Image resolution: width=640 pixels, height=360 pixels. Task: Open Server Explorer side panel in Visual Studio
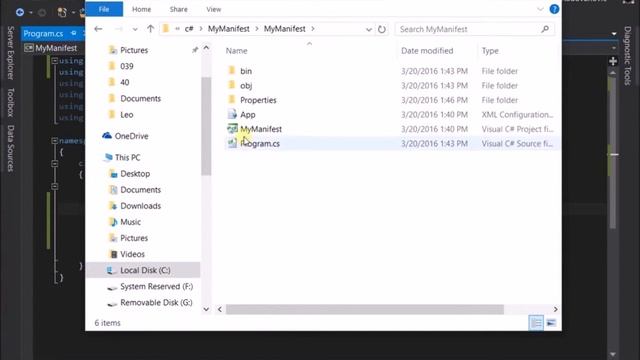click(11, 53)
